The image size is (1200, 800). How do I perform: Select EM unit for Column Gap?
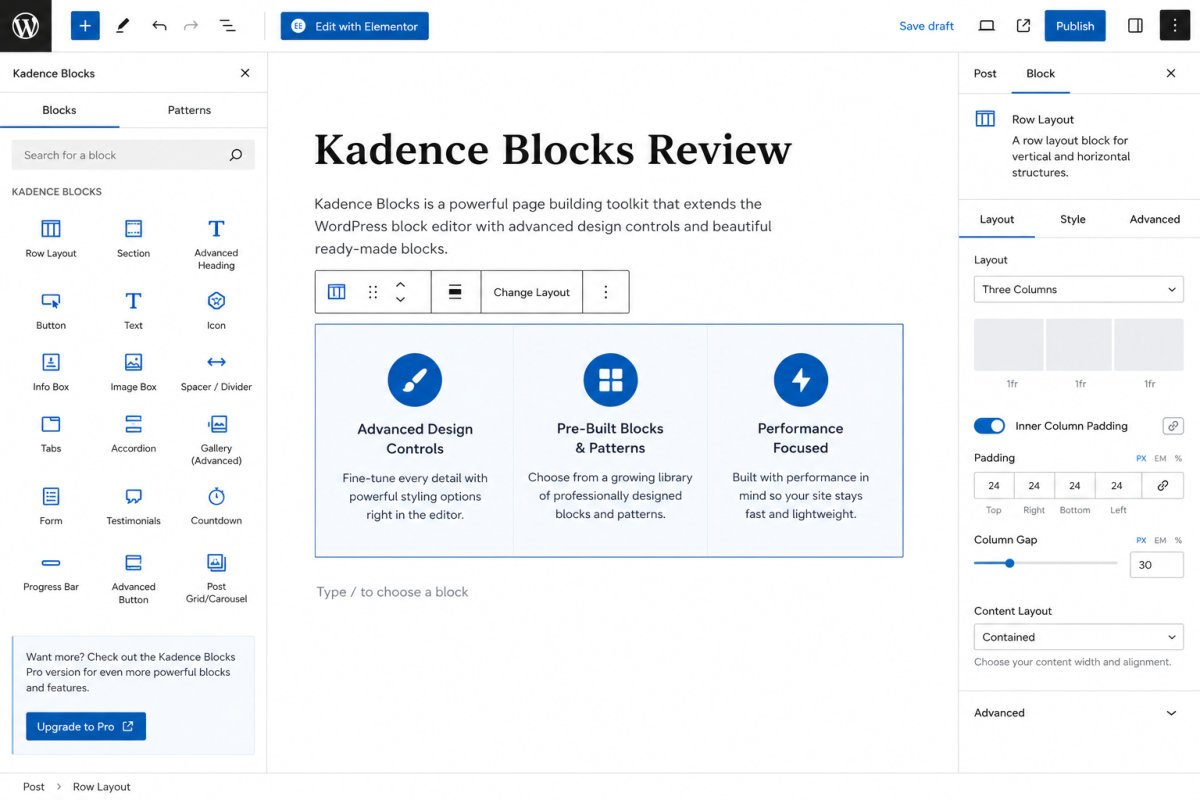tap(1160, 540)
